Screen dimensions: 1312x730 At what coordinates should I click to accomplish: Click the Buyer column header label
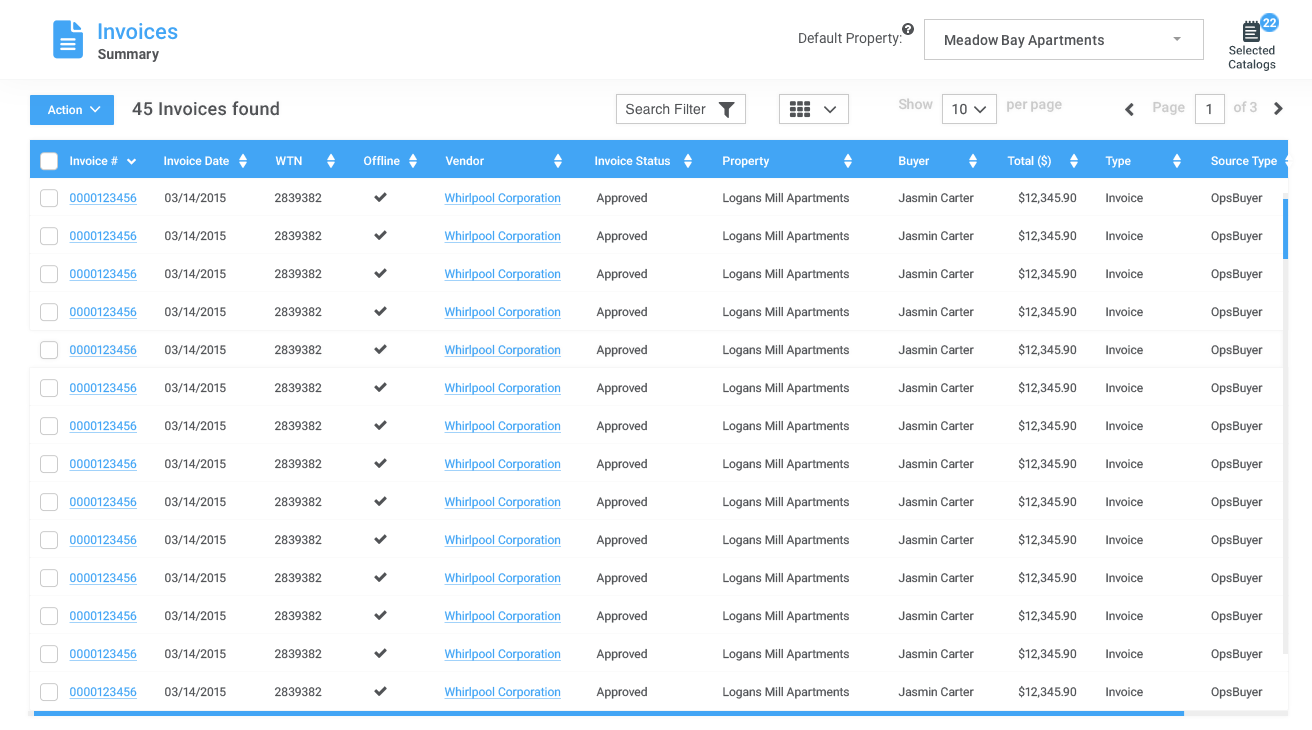pos(914,161)
